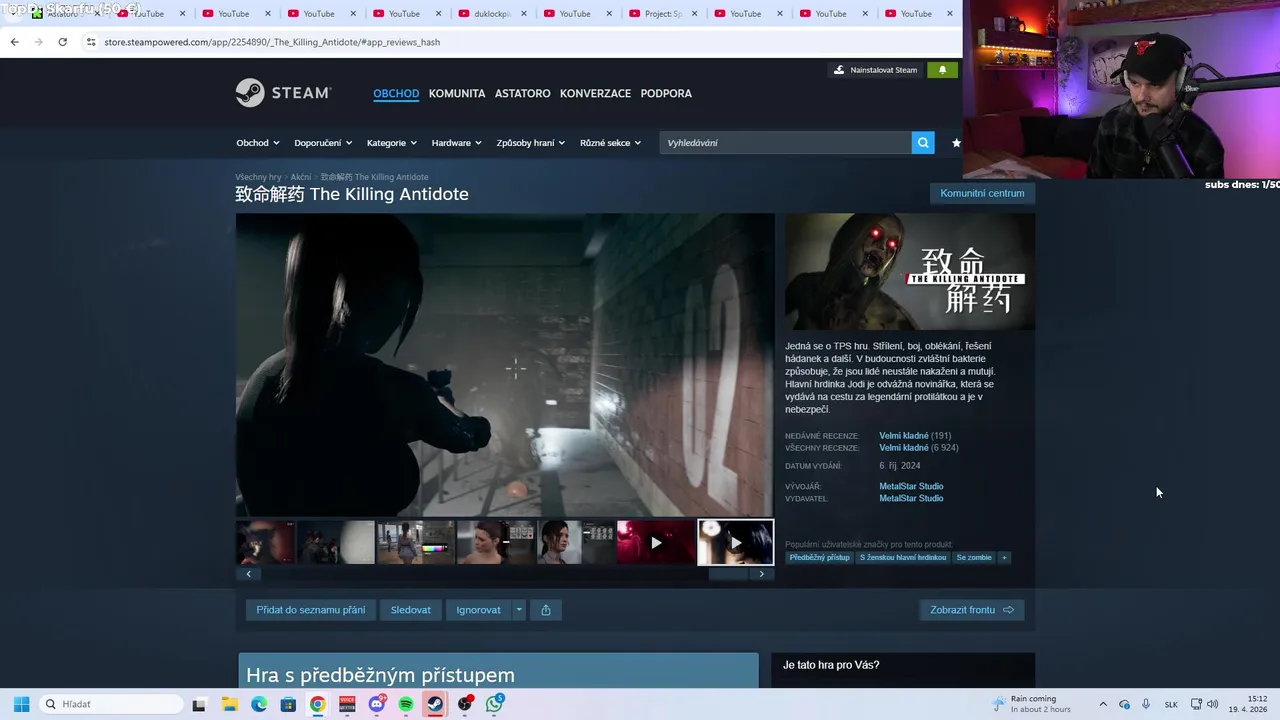Click the site info icon in the address bar
Screen dimensions: 1280x720
[91, 42]
